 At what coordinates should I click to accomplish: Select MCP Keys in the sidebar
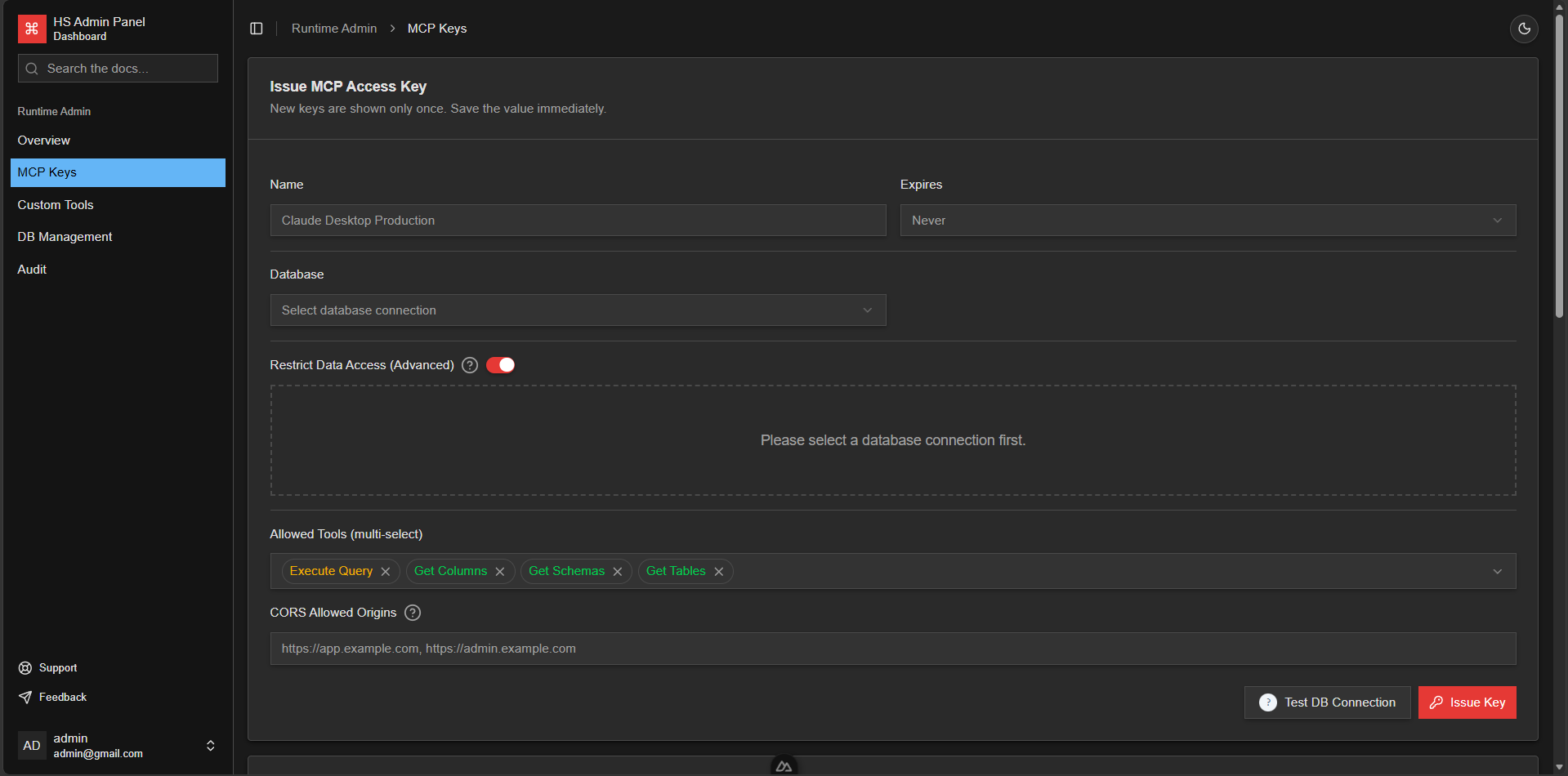118,172
